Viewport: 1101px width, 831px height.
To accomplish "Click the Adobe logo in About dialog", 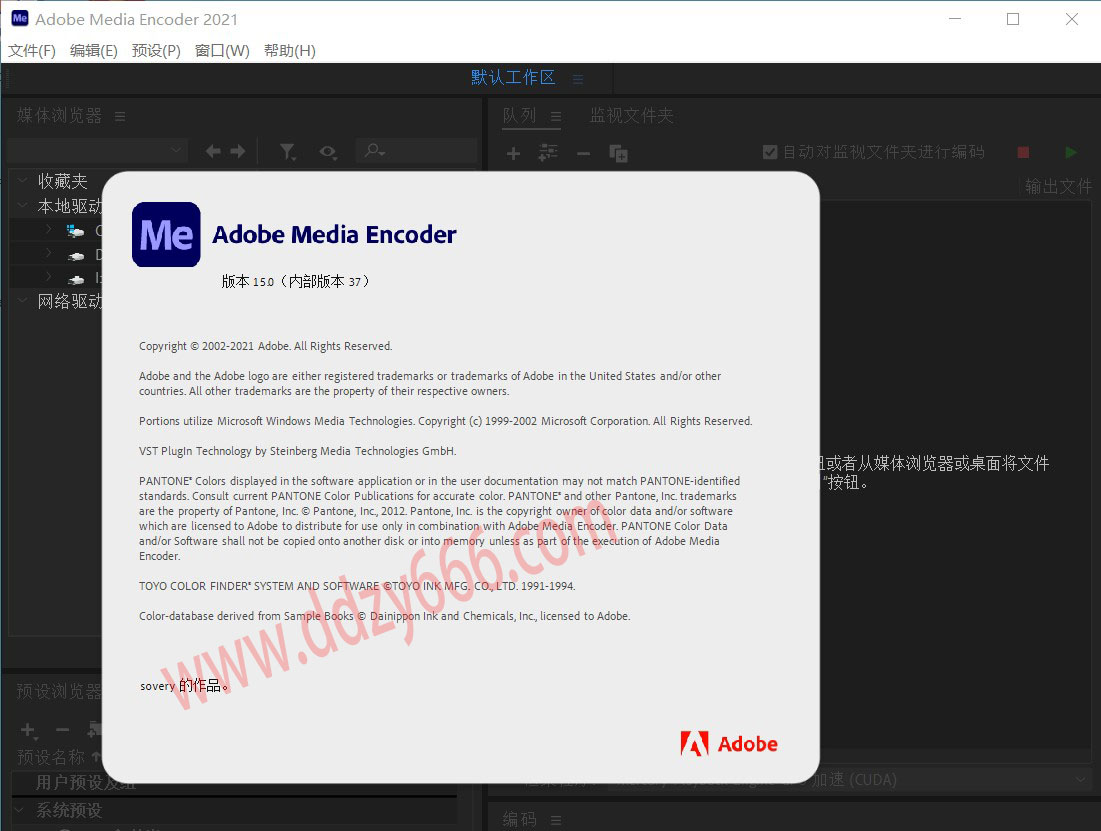I will point(729,744).
